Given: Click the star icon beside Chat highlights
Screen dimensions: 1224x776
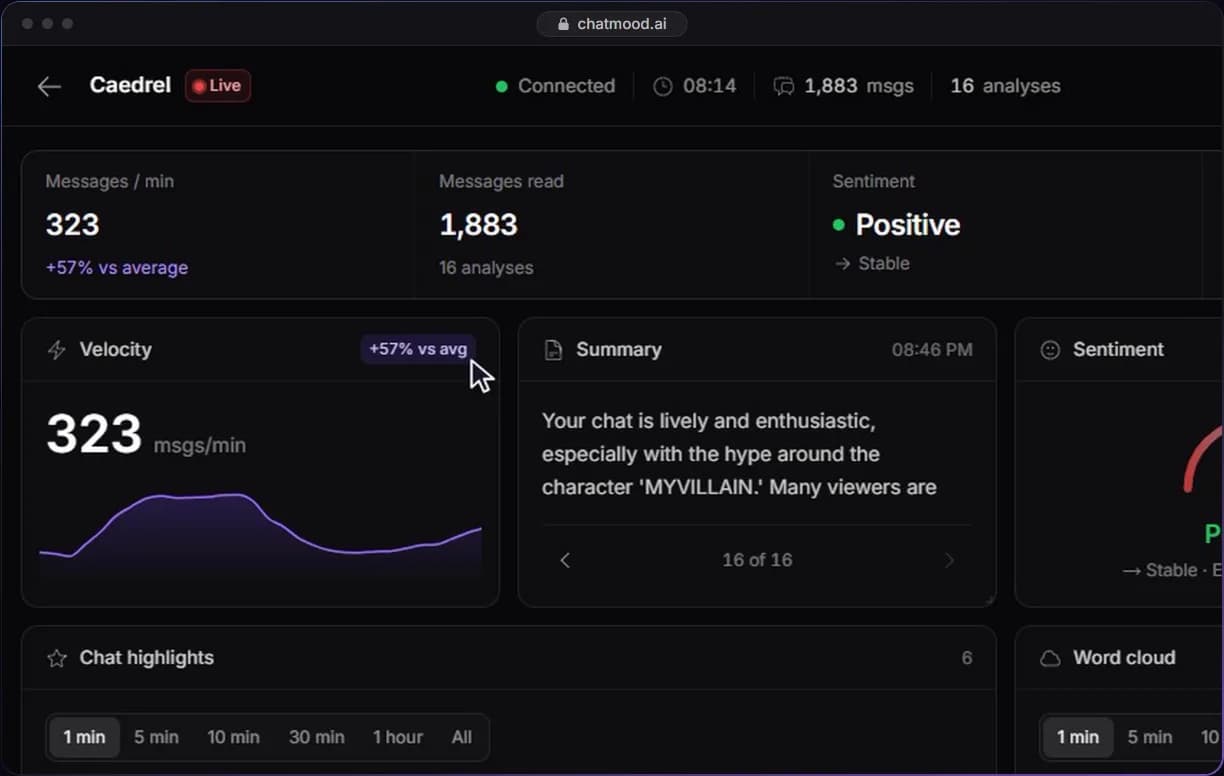Looking at the screenshot, I should 57,658.
